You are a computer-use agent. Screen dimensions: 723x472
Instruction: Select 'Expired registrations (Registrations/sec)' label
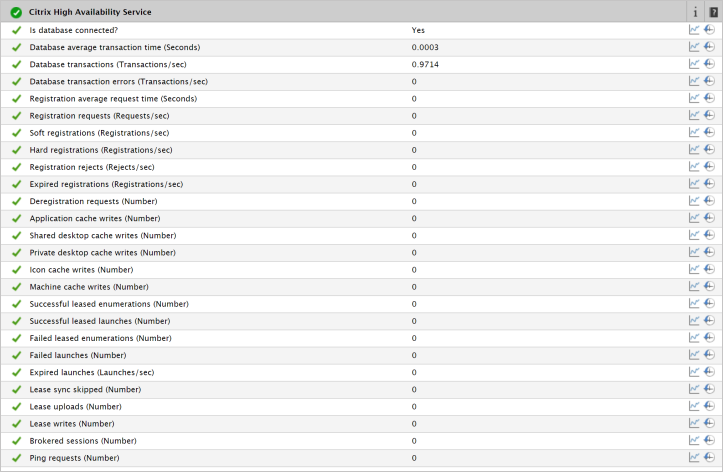[x=106, y=184]
